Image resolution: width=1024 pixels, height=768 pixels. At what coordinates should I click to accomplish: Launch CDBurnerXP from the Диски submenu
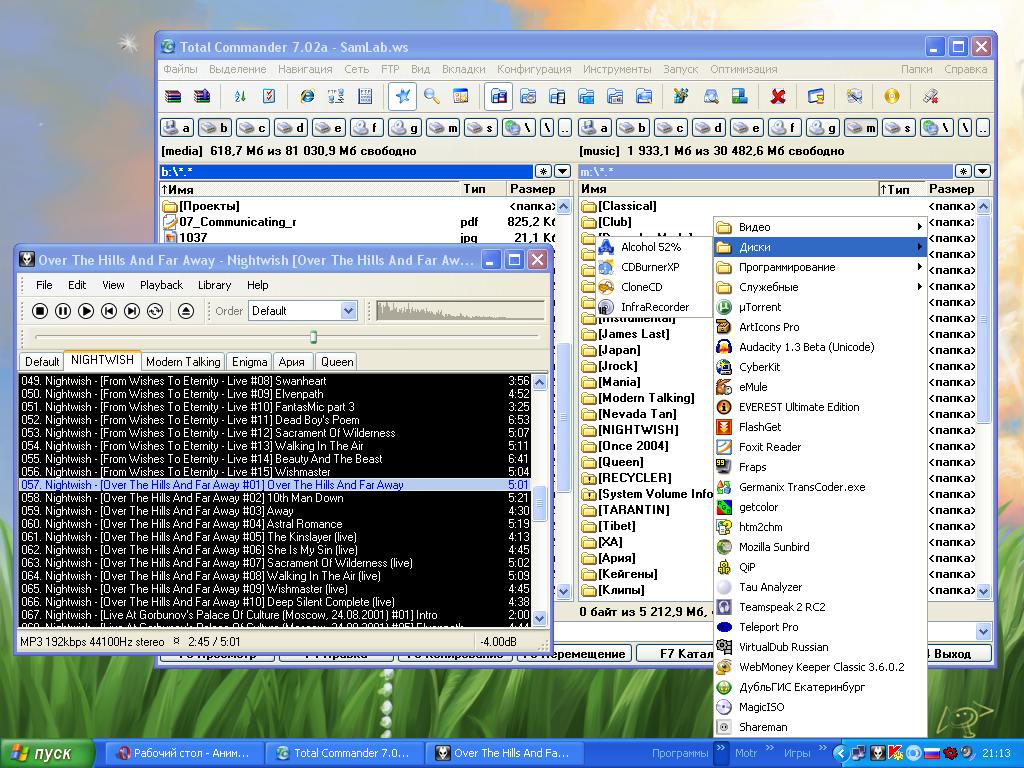(x=653, y=267)
